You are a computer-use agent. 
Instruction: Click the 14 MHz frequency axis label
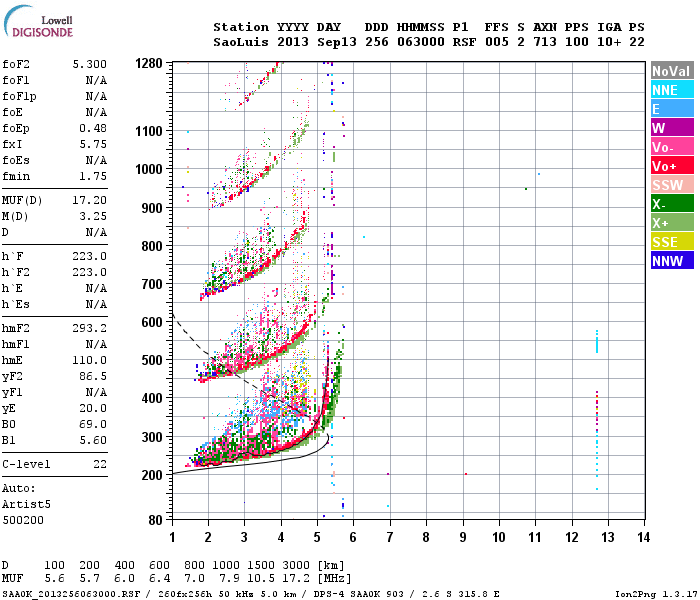click(643, 537)
